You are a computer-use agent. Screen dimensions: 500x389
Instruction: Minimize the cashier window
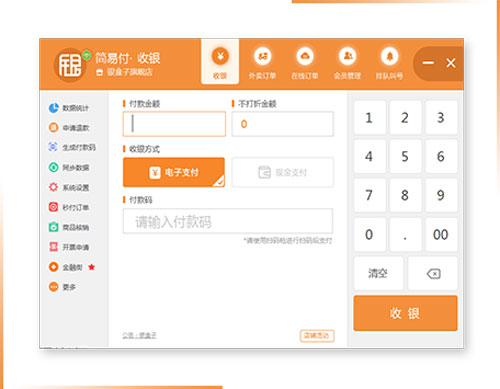click(x=428, y=63)
